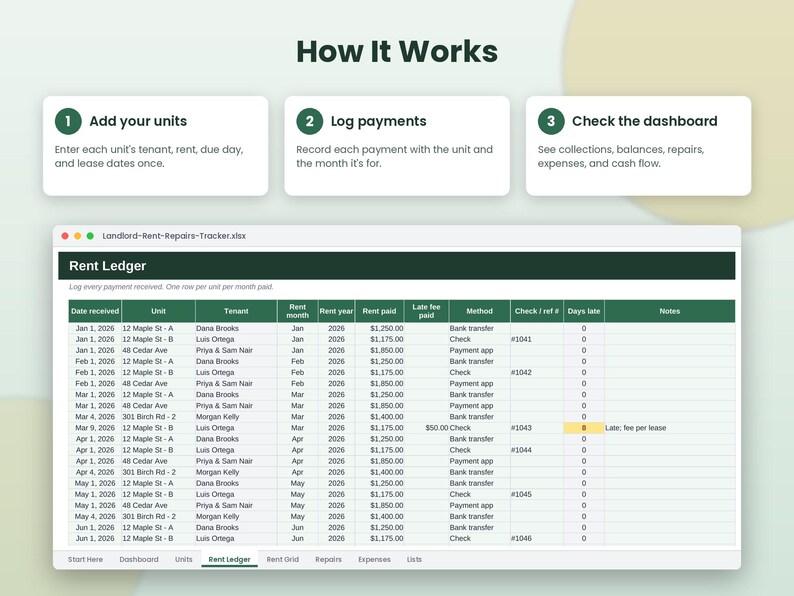
Task: Click check reference cell #1045
Action: [537, 494]
